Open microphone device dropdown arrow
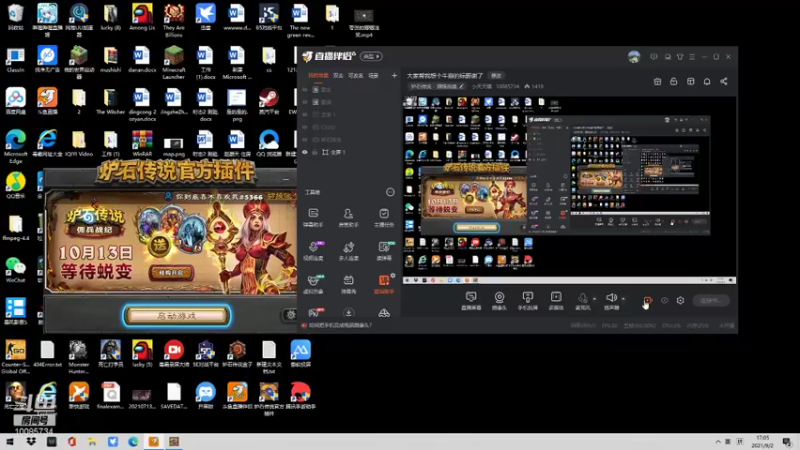Viewport: 800px width, 450px height. point(594,299)
